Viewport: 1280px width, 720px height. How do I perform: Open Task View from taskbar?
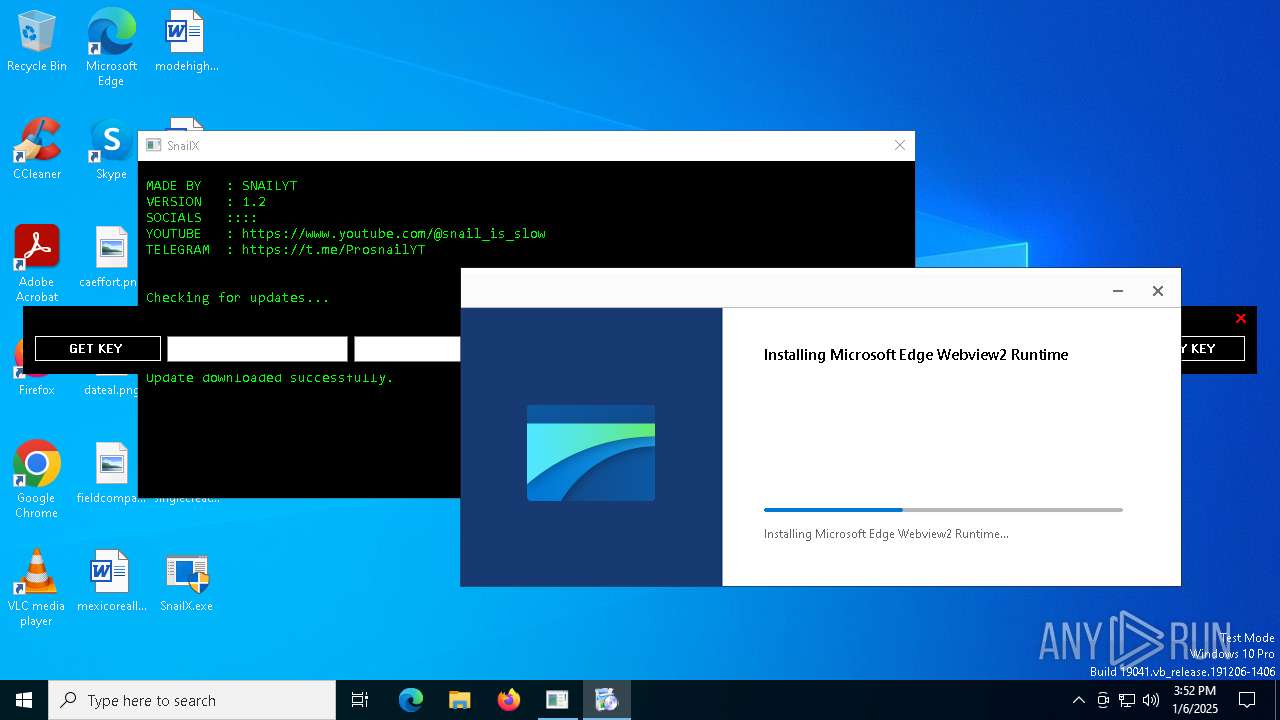360,700
